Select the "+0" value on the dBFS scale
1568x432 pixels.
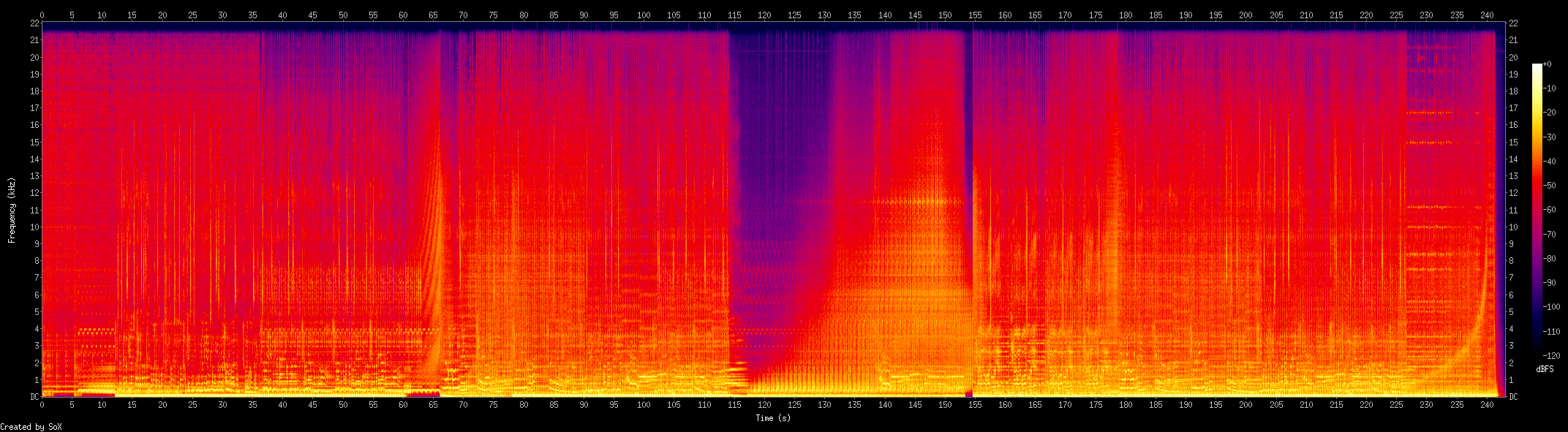[1547, 64]
